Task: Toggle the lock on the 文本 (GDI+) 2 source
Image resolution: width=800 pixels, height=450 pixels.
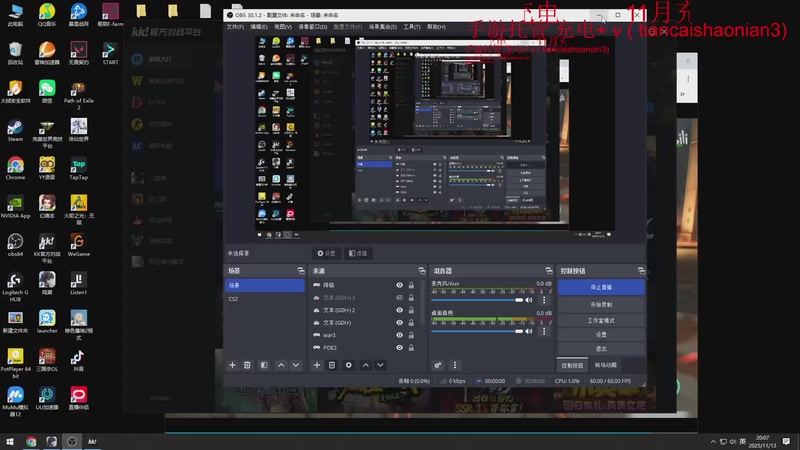Action: pyautogui.click(x=412, y=310)
